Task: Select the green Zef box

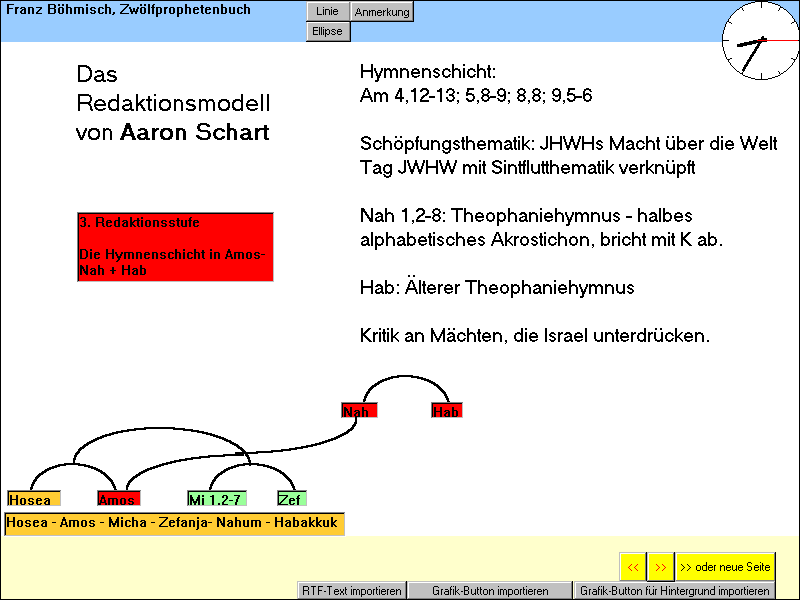Action: click(292, 499)
